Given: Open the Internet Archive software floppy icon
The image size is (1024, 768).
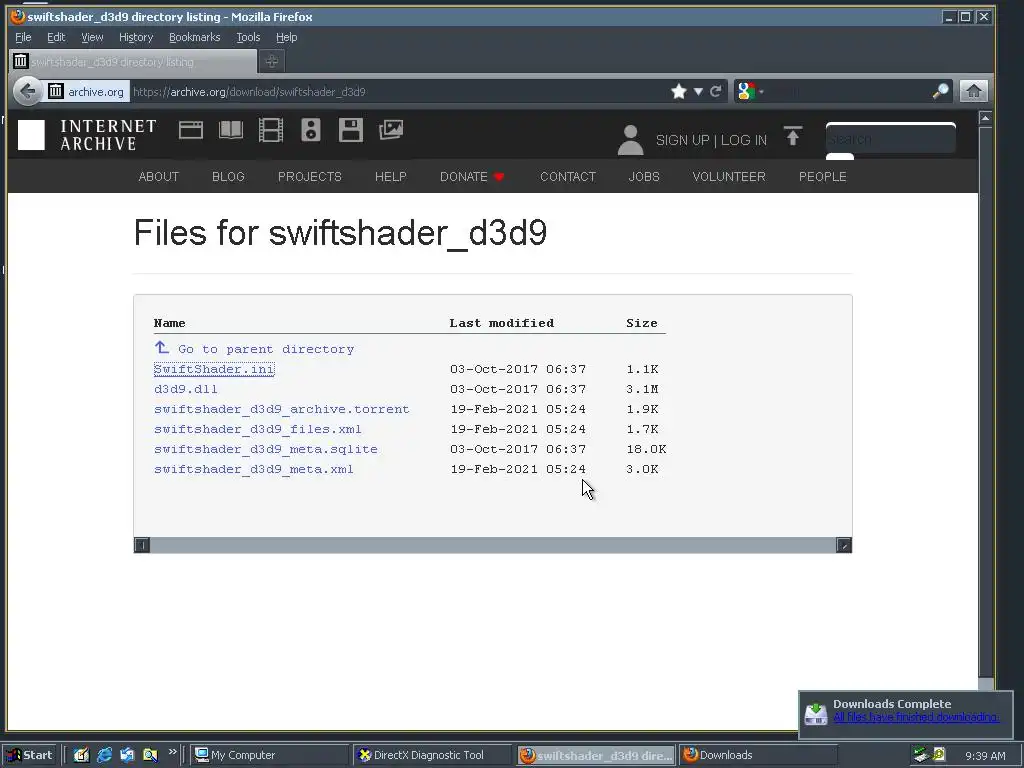Looking at the screenshot, I should 351,130.
